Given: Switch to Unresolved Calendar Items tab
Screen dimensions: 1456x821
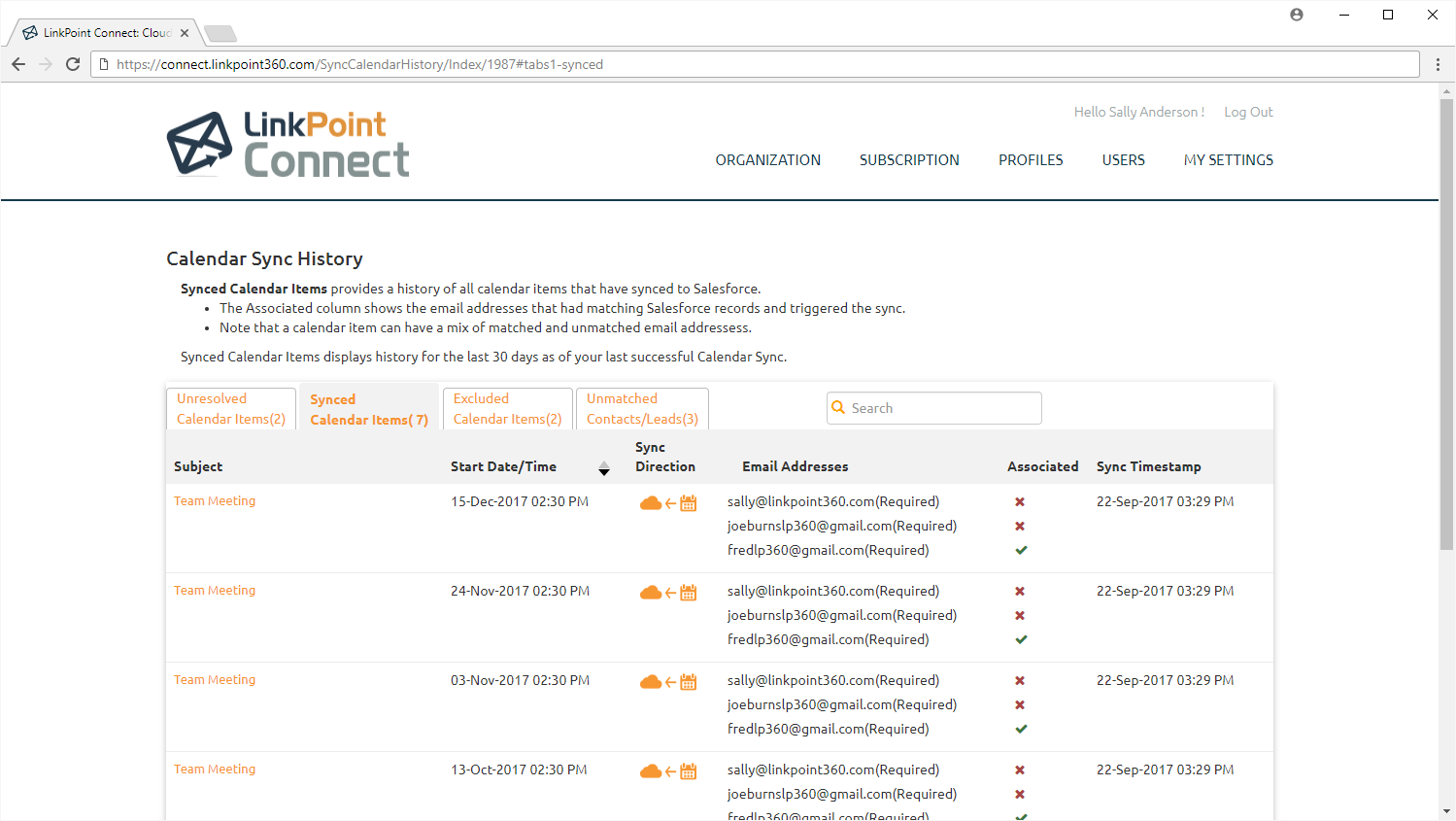Looking at the screenshot, I should 231,409.
